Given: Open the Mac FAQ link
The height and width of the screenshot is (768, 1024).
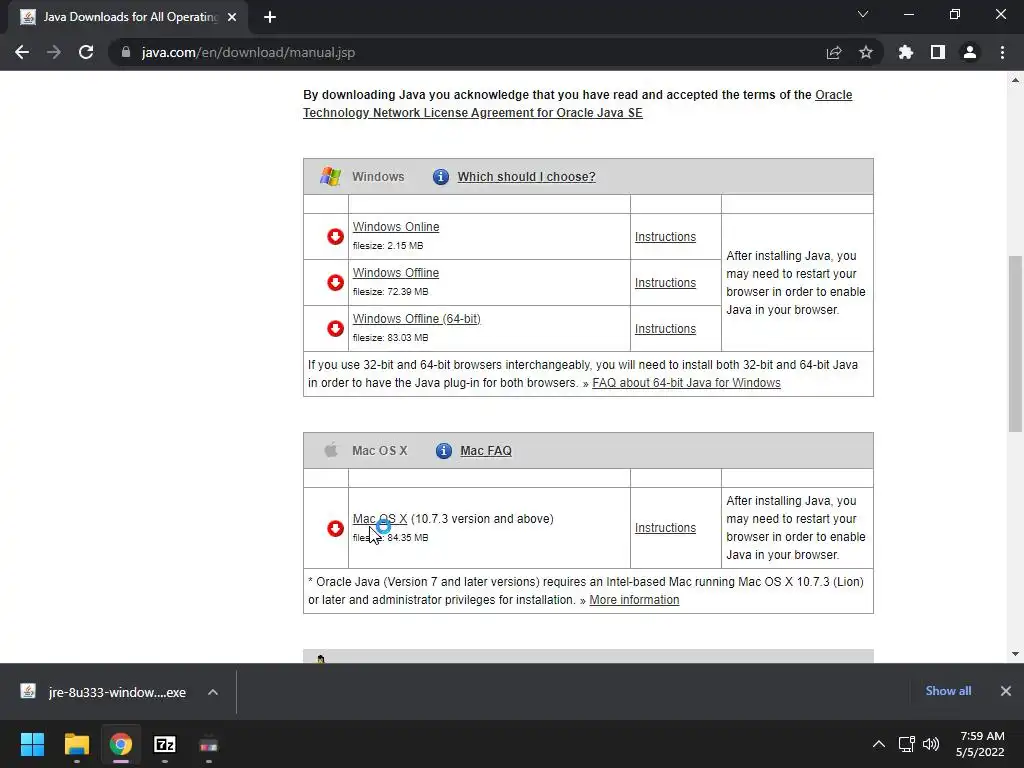Looking at the screenshot, I should 486,451.
